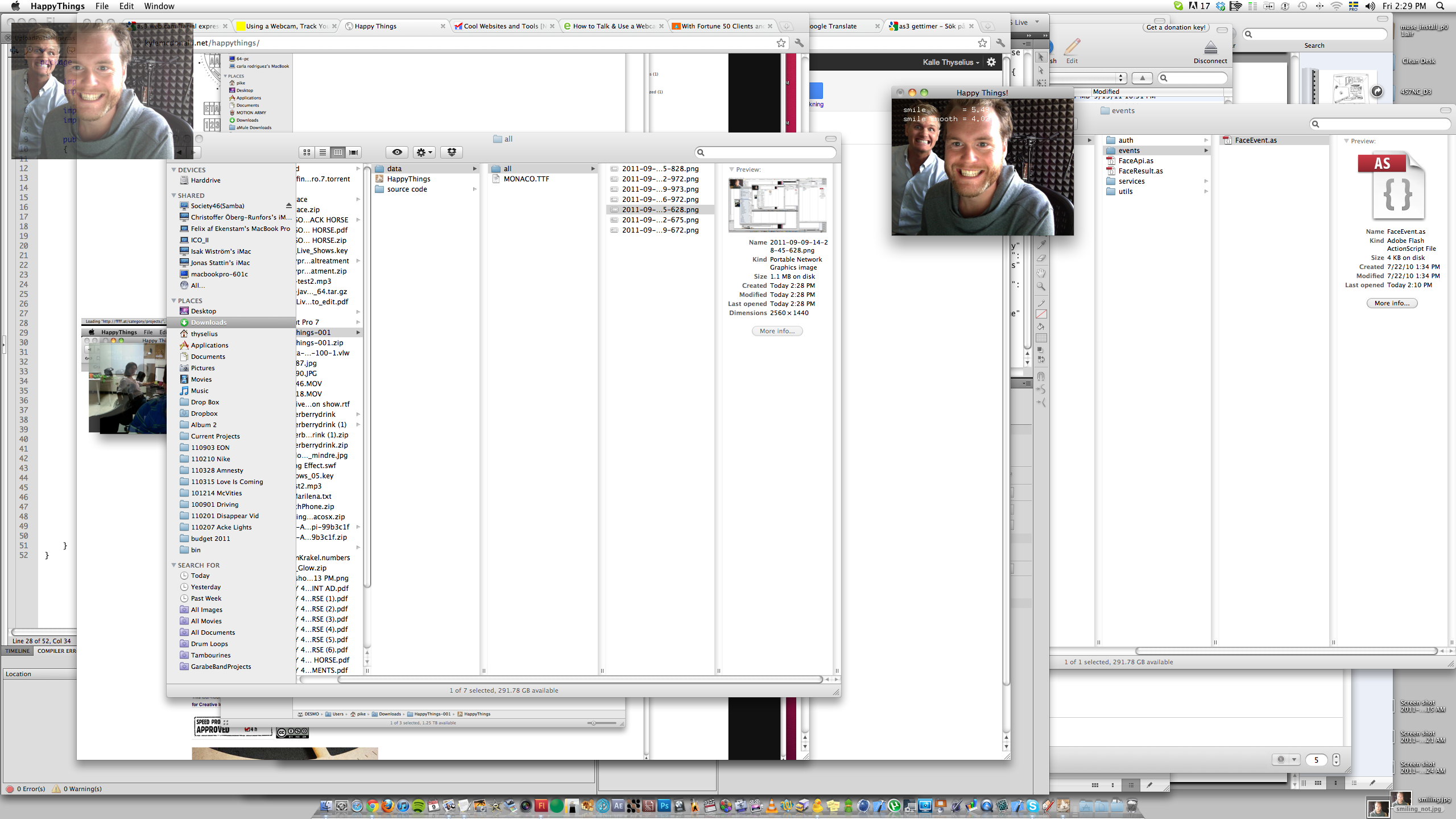
Task: Select the 'auth' folder in events window
Action: click(1156, 140)
